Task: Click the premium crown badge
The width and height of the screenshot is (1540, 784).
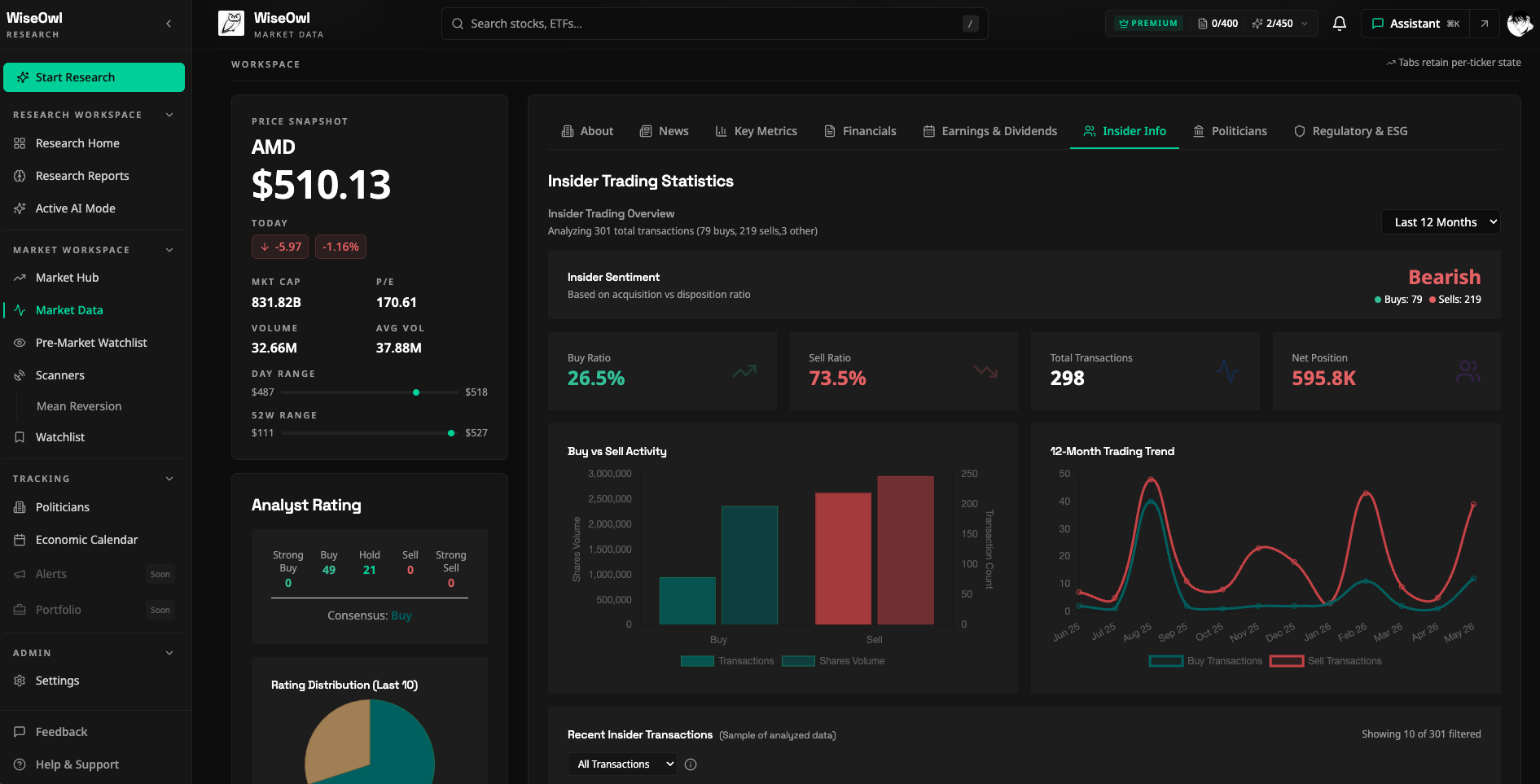Action: coord(1148,24)
